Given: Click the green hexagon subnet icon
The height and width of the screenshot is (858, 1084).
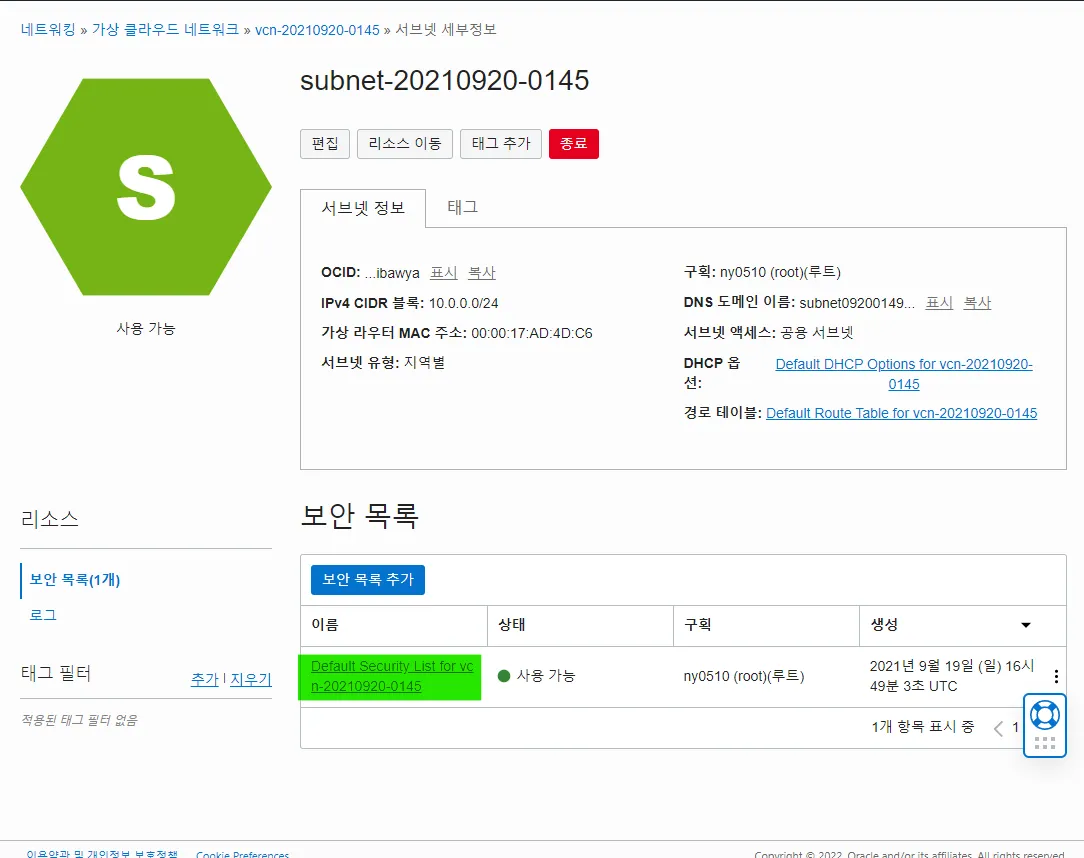Looking at the screenshot, I should [146, 186].
